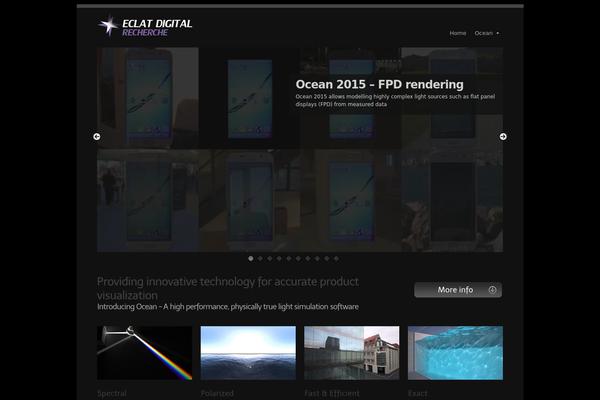Click the slide description about flat panel displays

(395, 100)
